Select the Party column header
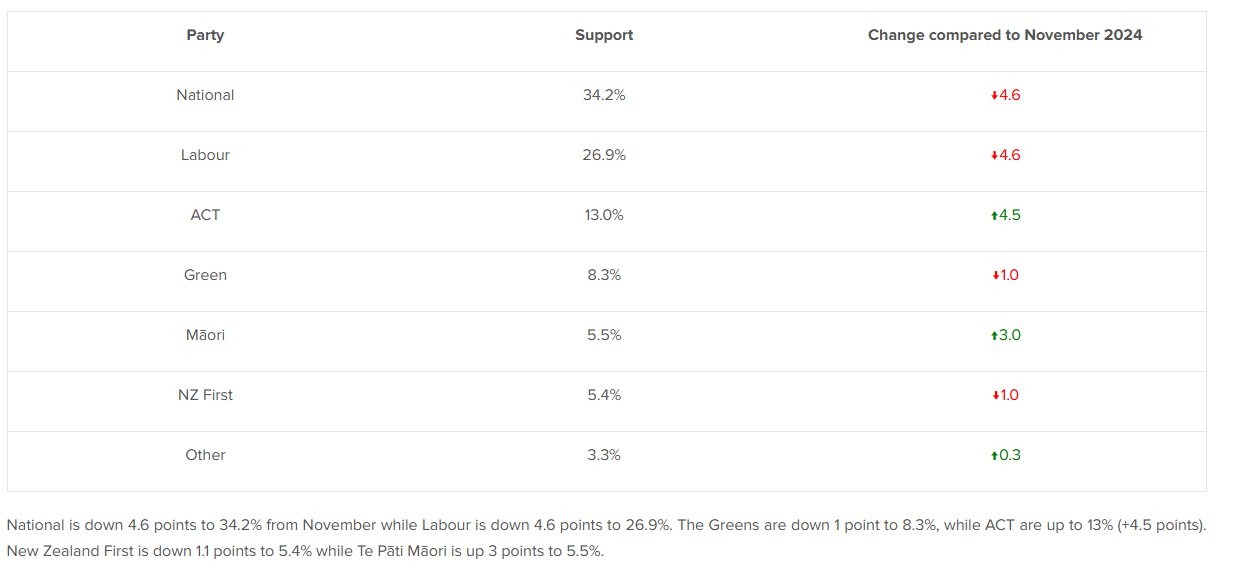This screenshot has width=1238, height=568. 205,35
